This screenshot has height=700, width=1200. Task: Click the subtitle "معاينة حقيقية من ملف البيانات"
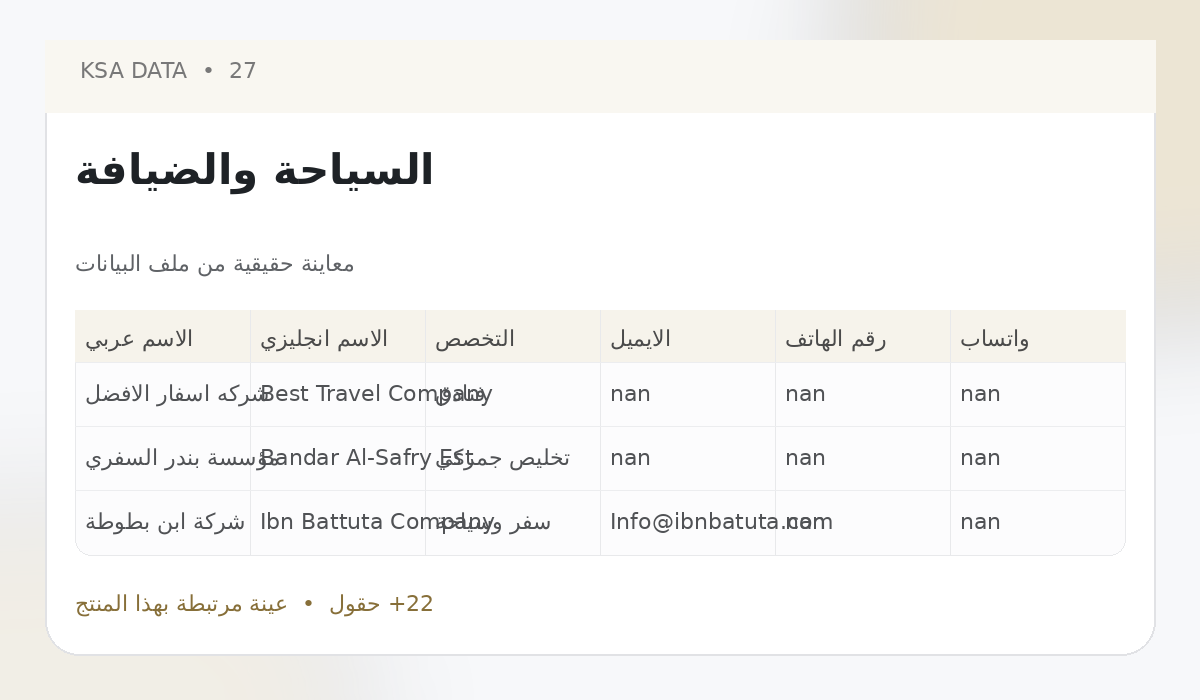[x=215, y=264]
